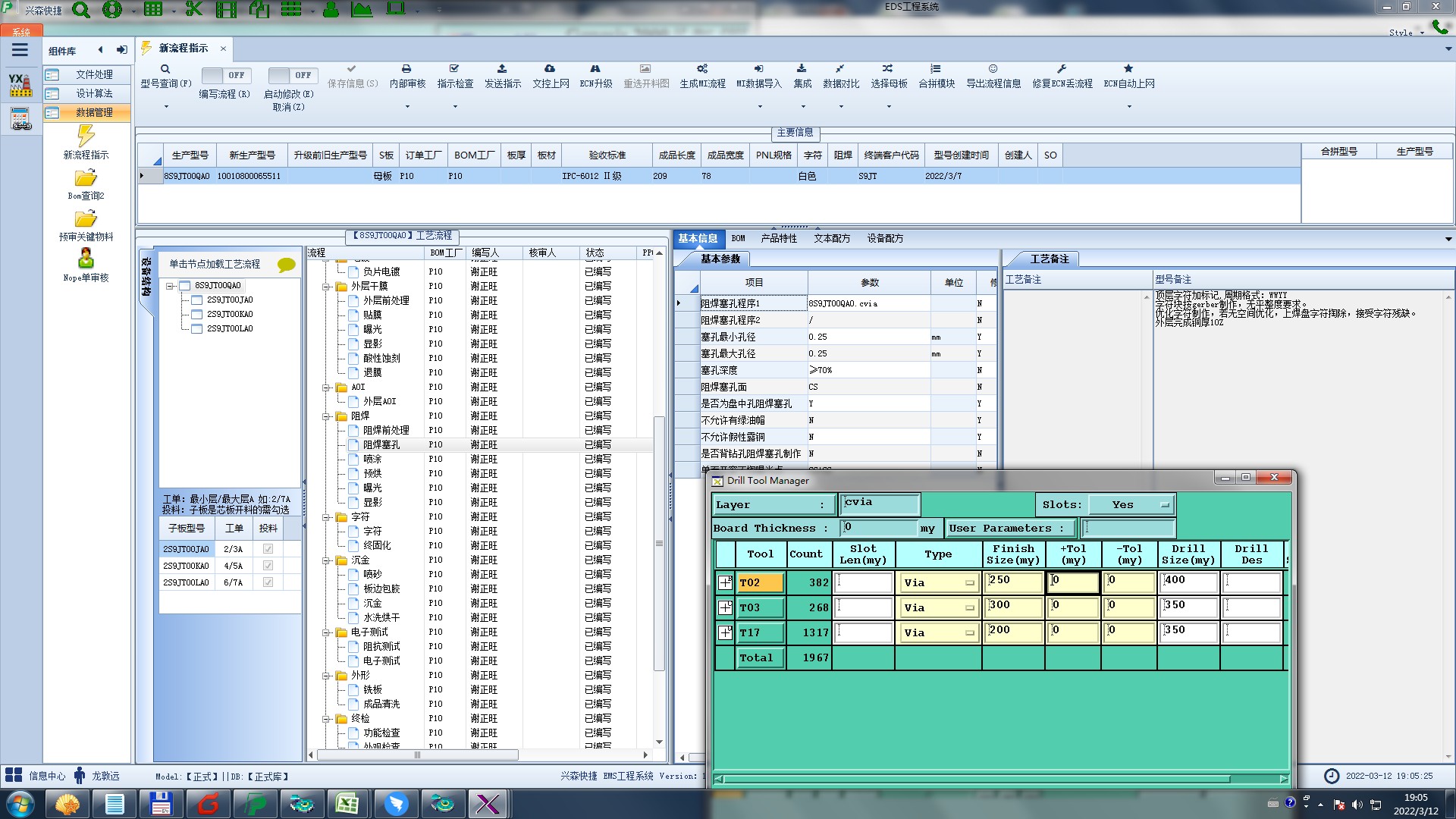The height and width of the screenshot is (819, 1456).
Task: Open the Slots Yes dropdown
Action: [x=1131, y=505]
